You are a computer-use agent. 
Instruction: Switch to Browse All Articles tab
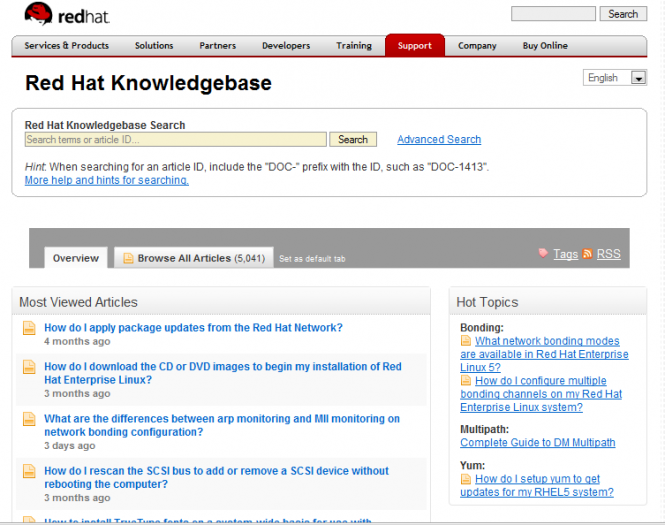point(194,258)
